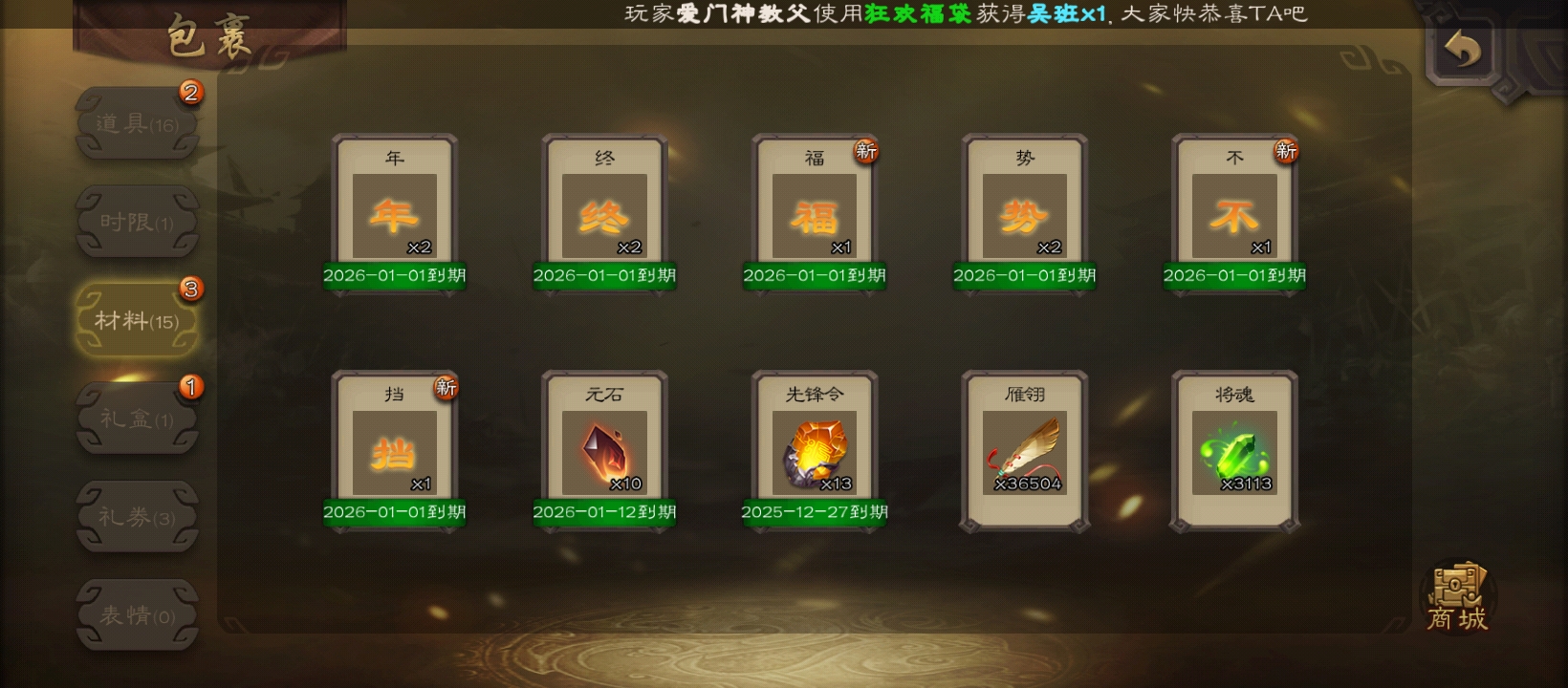Image resolution: width=1568 pixels, height=688 pixels.
Task: Select the 年 character item card
Action: (x=394, y=214)
